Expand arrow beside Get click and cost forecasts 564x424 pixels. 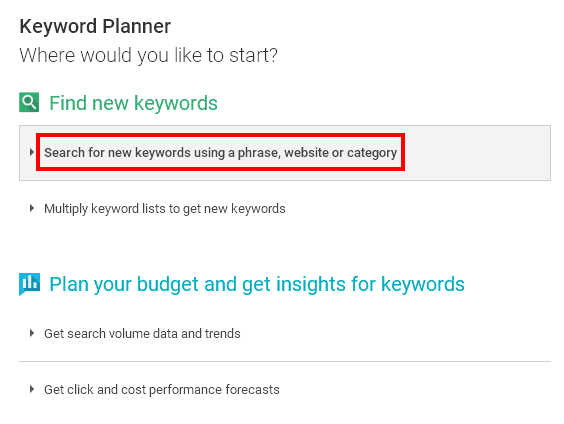point(32,389)
